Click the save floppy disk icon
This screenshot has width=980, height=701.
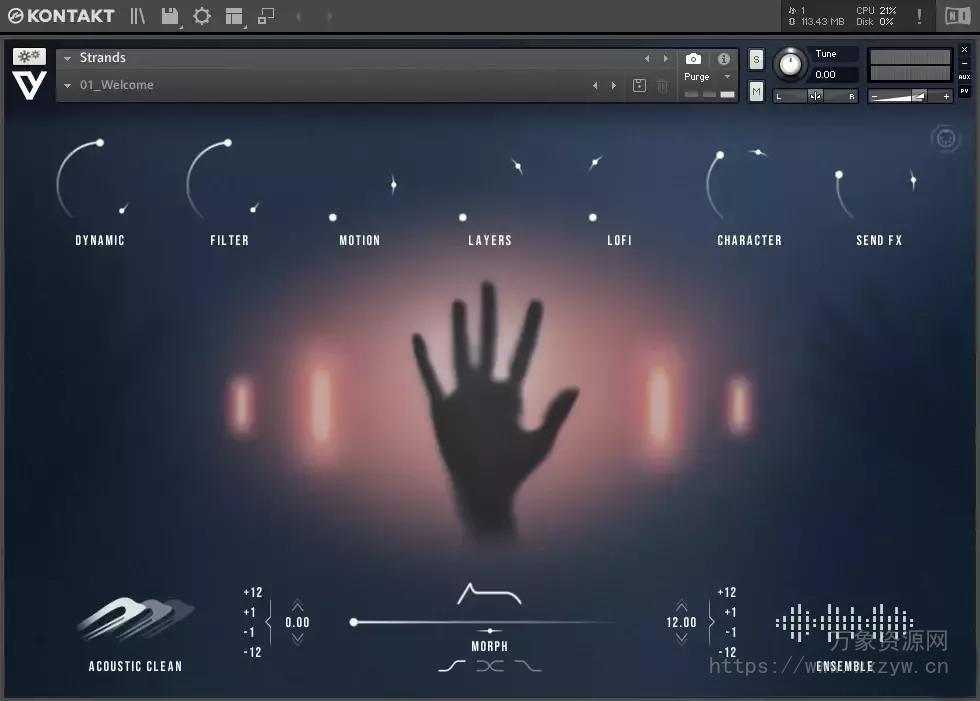[x=170, y=16]
